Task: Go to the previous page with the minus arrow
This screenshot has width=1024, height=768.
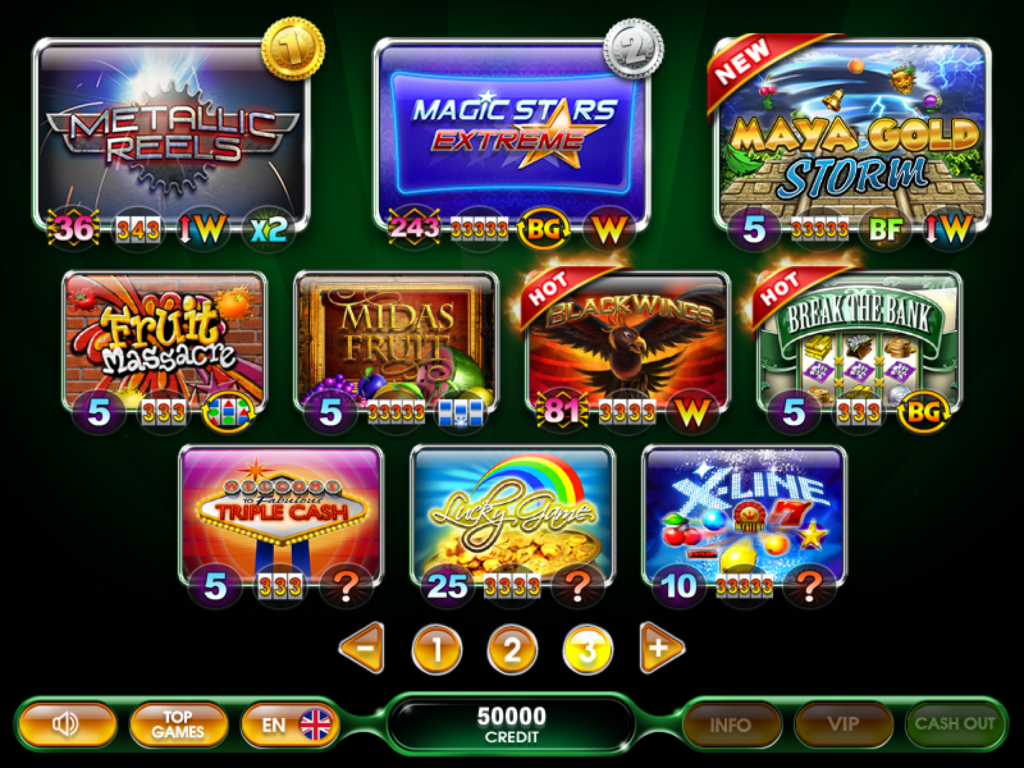Action: (362, 648)
